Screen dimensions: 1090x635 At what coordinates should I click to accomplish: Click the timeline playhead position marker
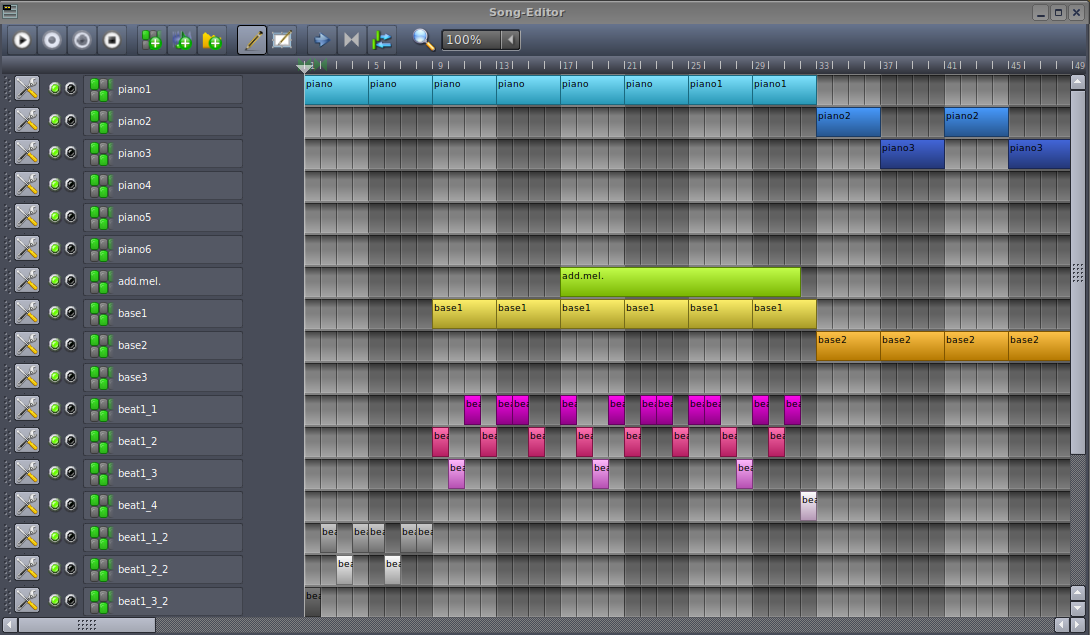pos(304,67)
